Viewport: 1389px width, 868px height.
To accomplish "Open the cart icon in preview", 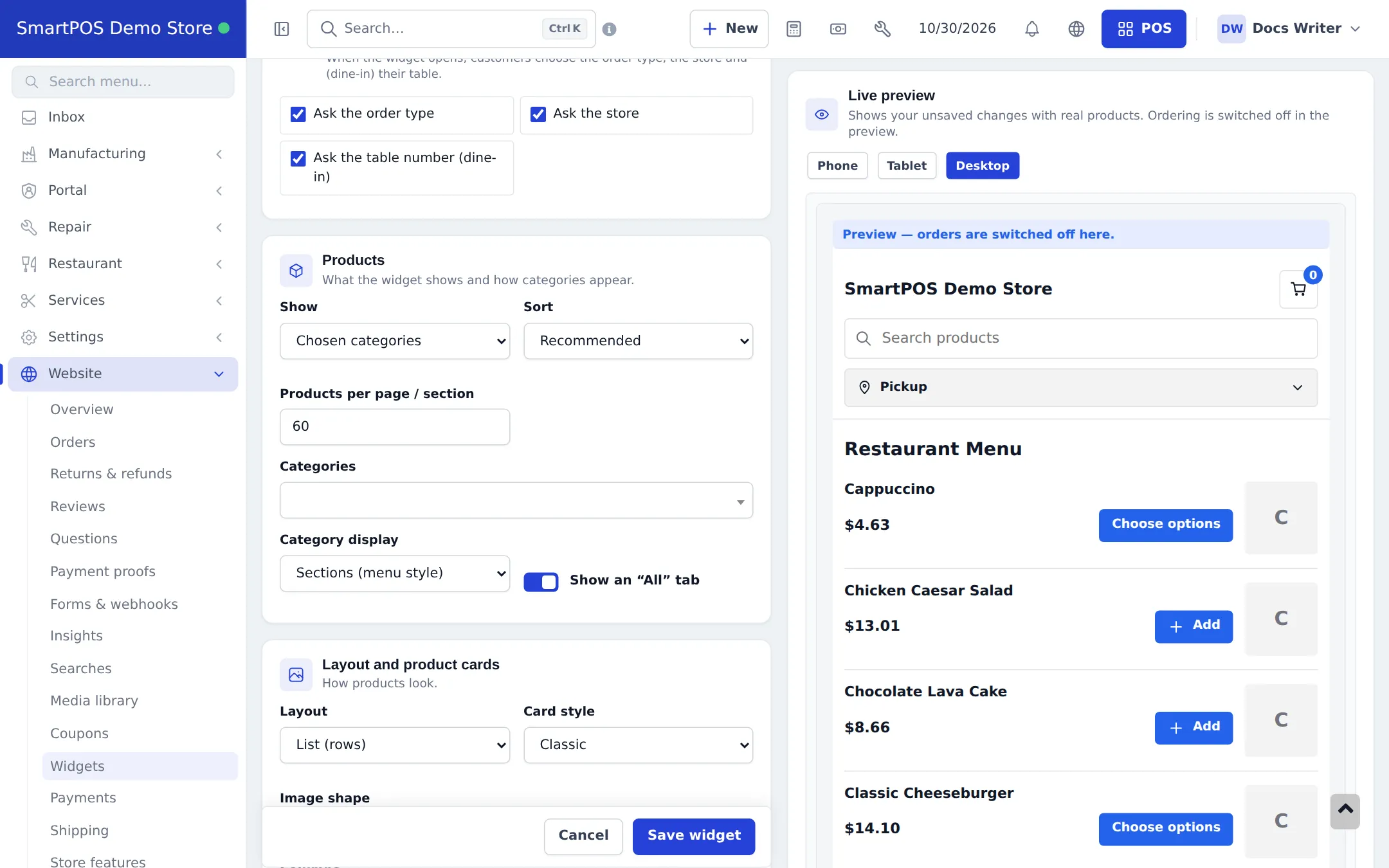I will (x=1298, y=289).
